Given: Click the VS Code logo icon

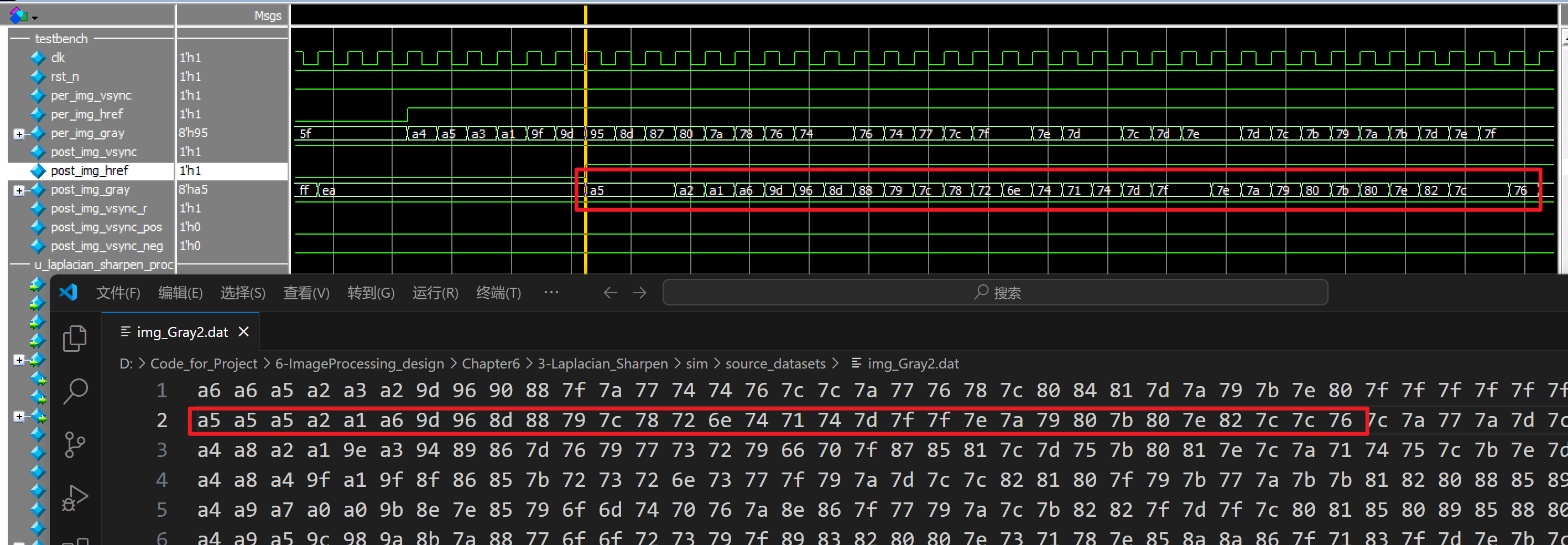Looking at the screenshot, I should [x=68, y=292].
